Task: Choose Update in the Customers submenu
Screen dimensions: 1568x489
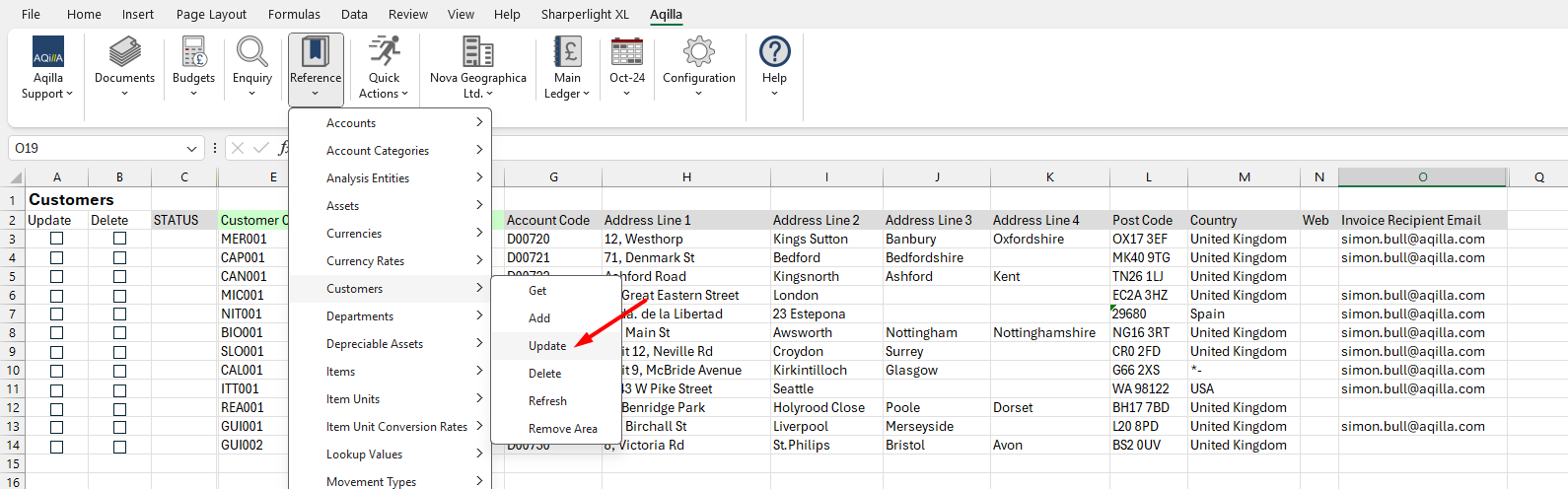Action: tap(547, 346)
